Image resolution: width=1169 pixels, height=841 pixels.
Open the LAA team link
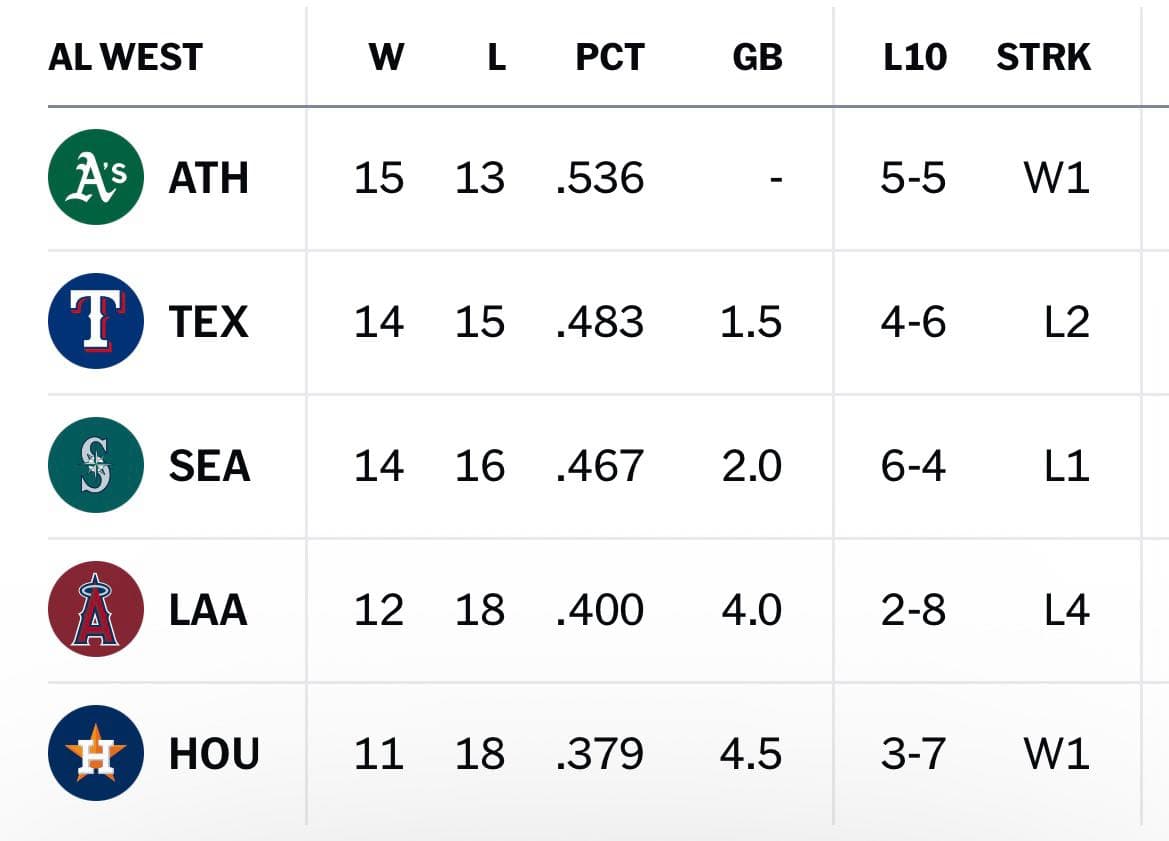pos(208,610)
